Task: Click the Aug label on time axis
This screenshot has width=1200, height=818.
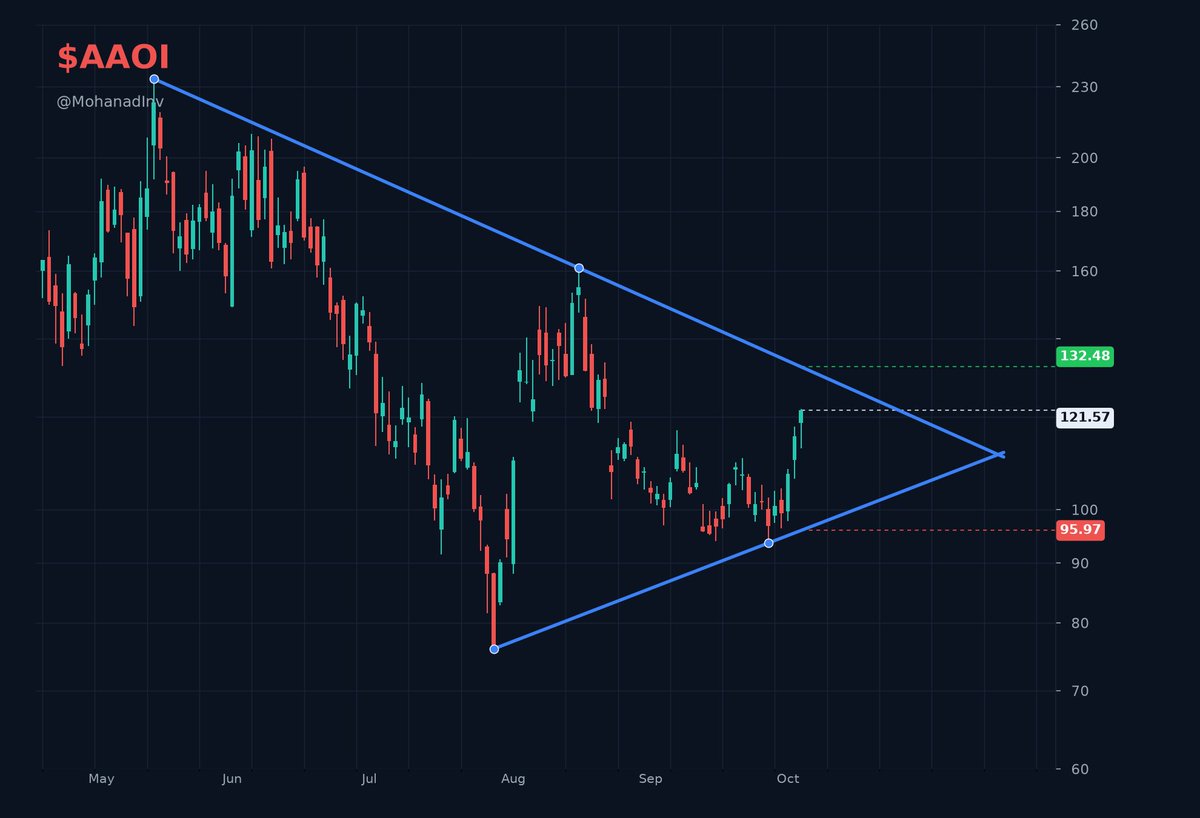Action: pos(513,779)
